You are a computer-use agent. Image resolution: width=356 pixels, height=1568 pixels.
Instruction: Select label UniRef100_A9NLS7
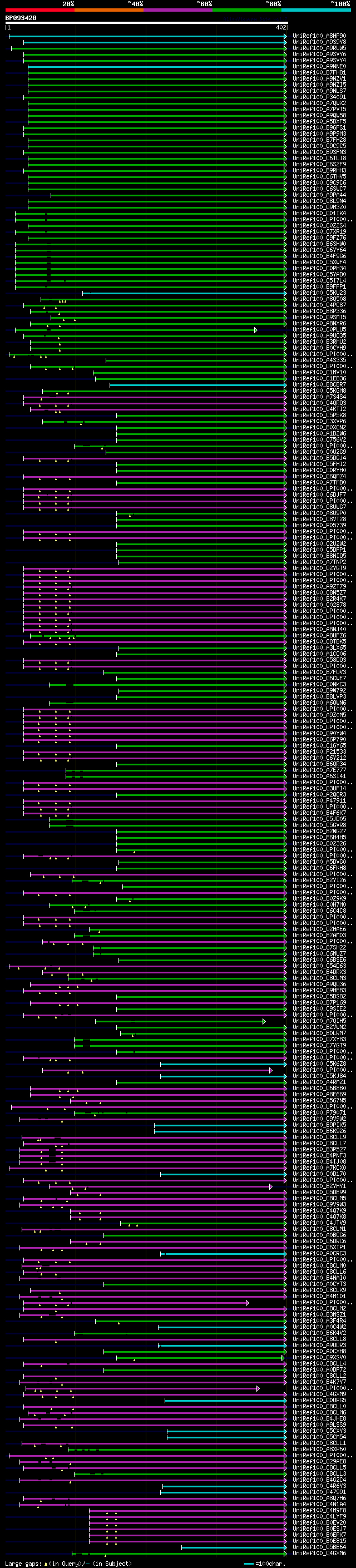(x=319, y=91)
